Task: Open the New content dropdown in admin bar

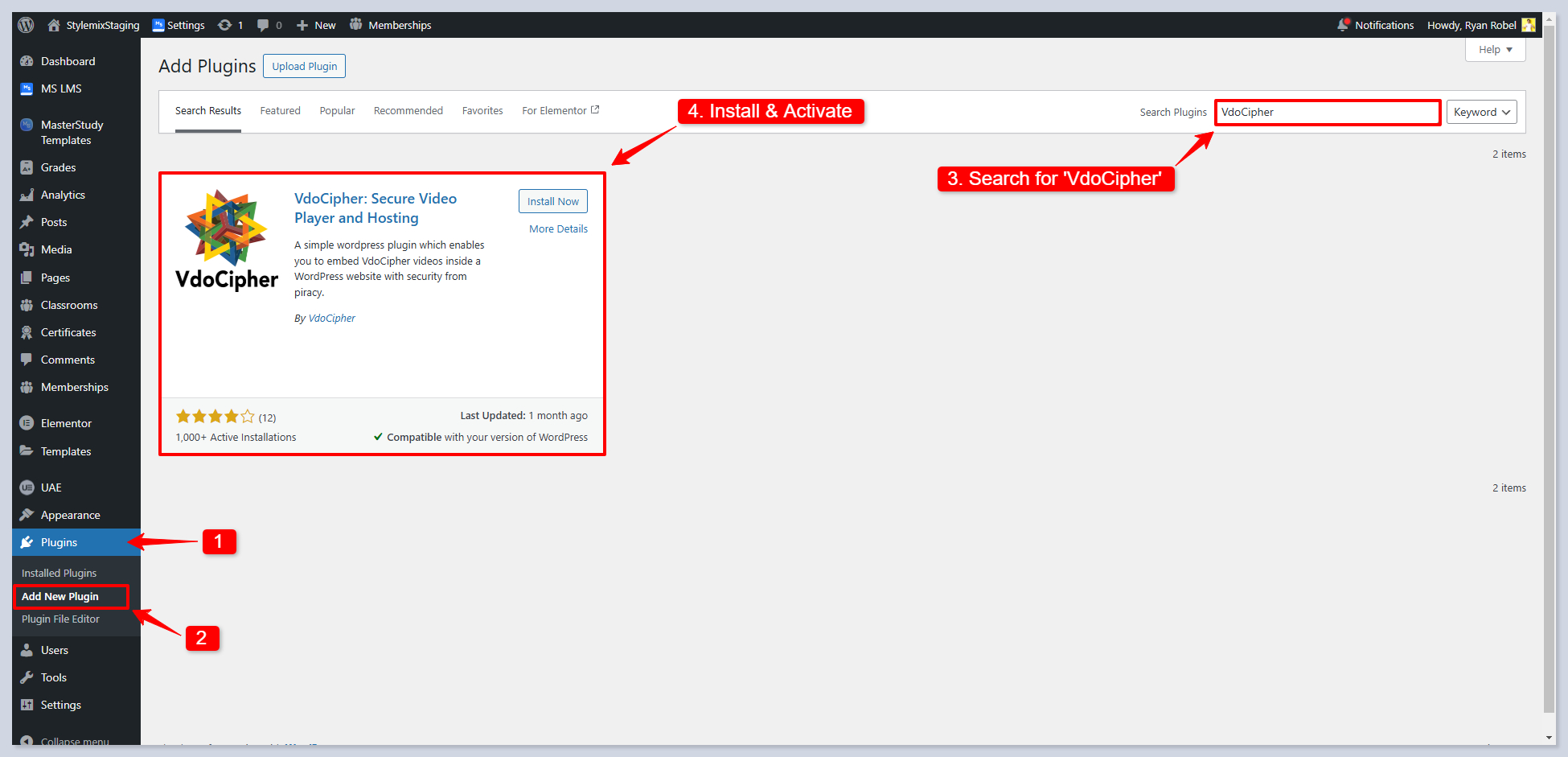Action: 316,25
